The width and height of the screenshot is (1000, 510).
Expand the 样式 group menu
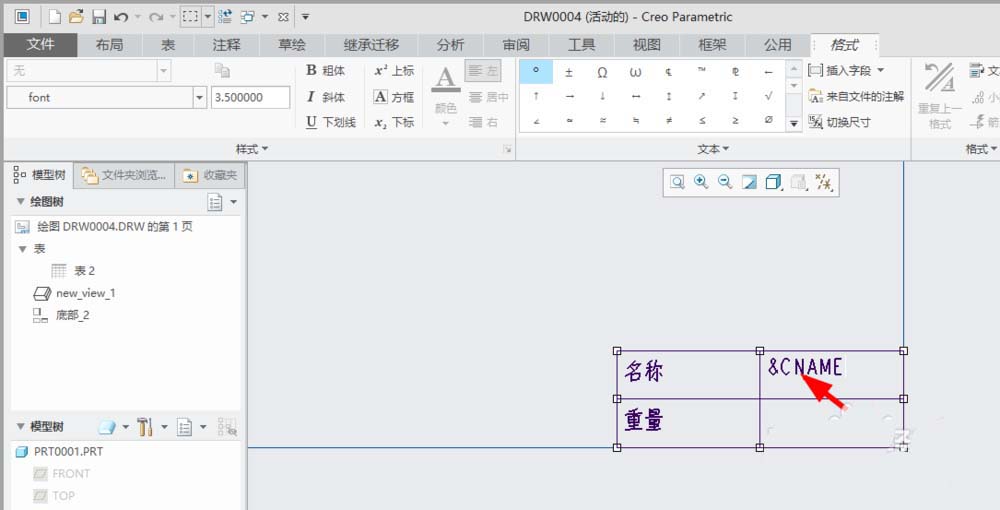coord(252,149)
